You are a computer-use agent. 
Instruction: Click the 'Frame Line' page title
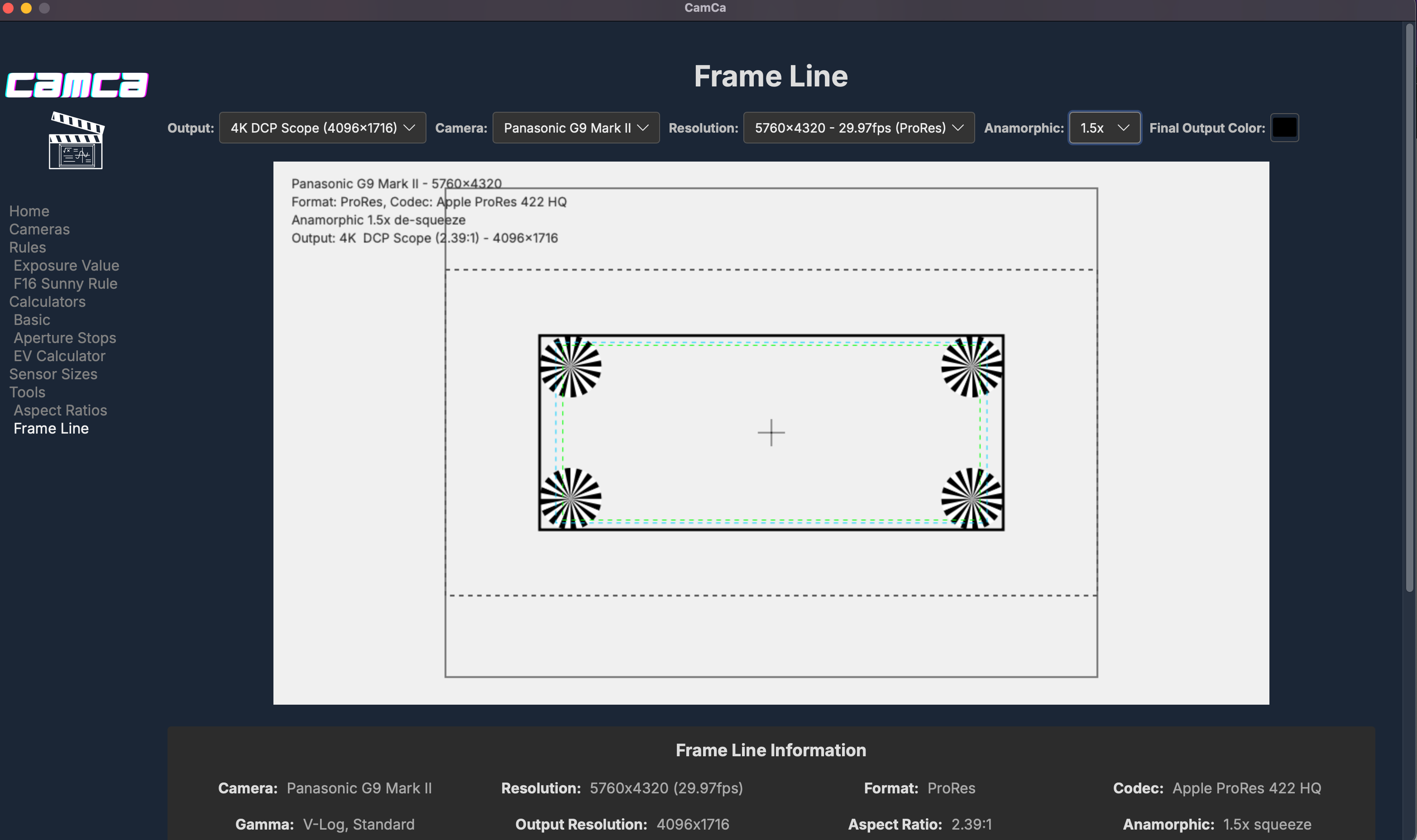coord(771,76)
